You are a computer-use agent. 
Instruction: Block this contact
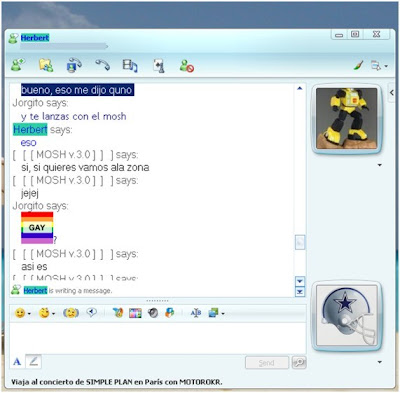tap(186, 66)
